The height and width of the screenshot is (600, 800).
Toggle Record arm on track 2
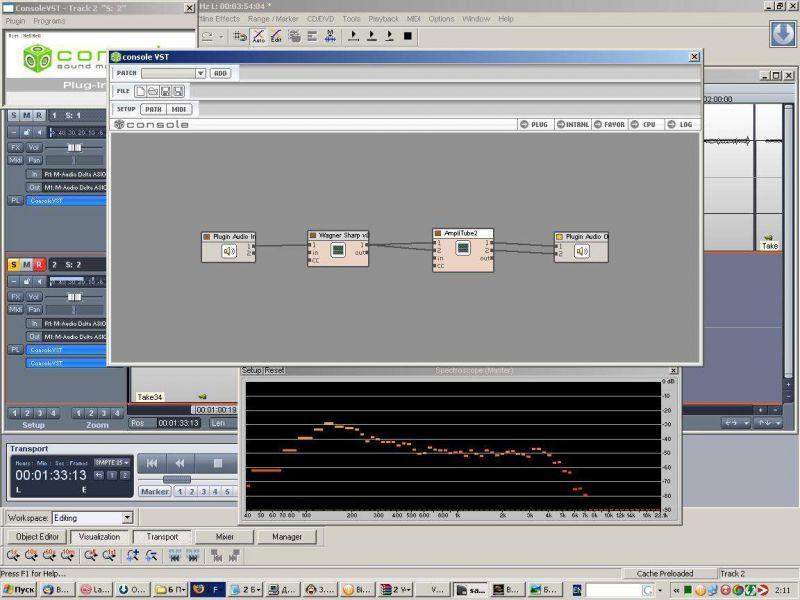tap(38, 264)
